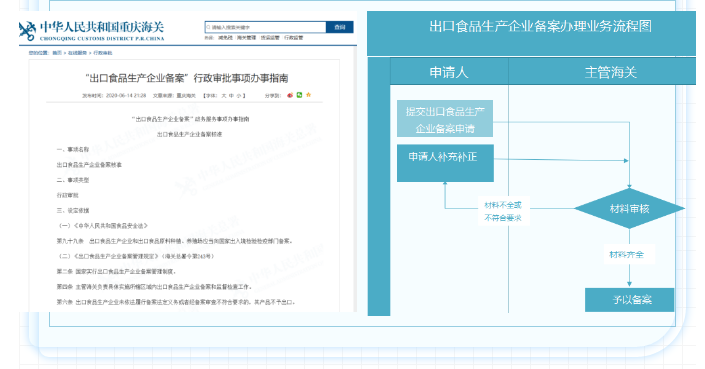
Task: Click the 文章来源 重庆海关 source text
Action: pyautogui.click(x=174, y=96)
